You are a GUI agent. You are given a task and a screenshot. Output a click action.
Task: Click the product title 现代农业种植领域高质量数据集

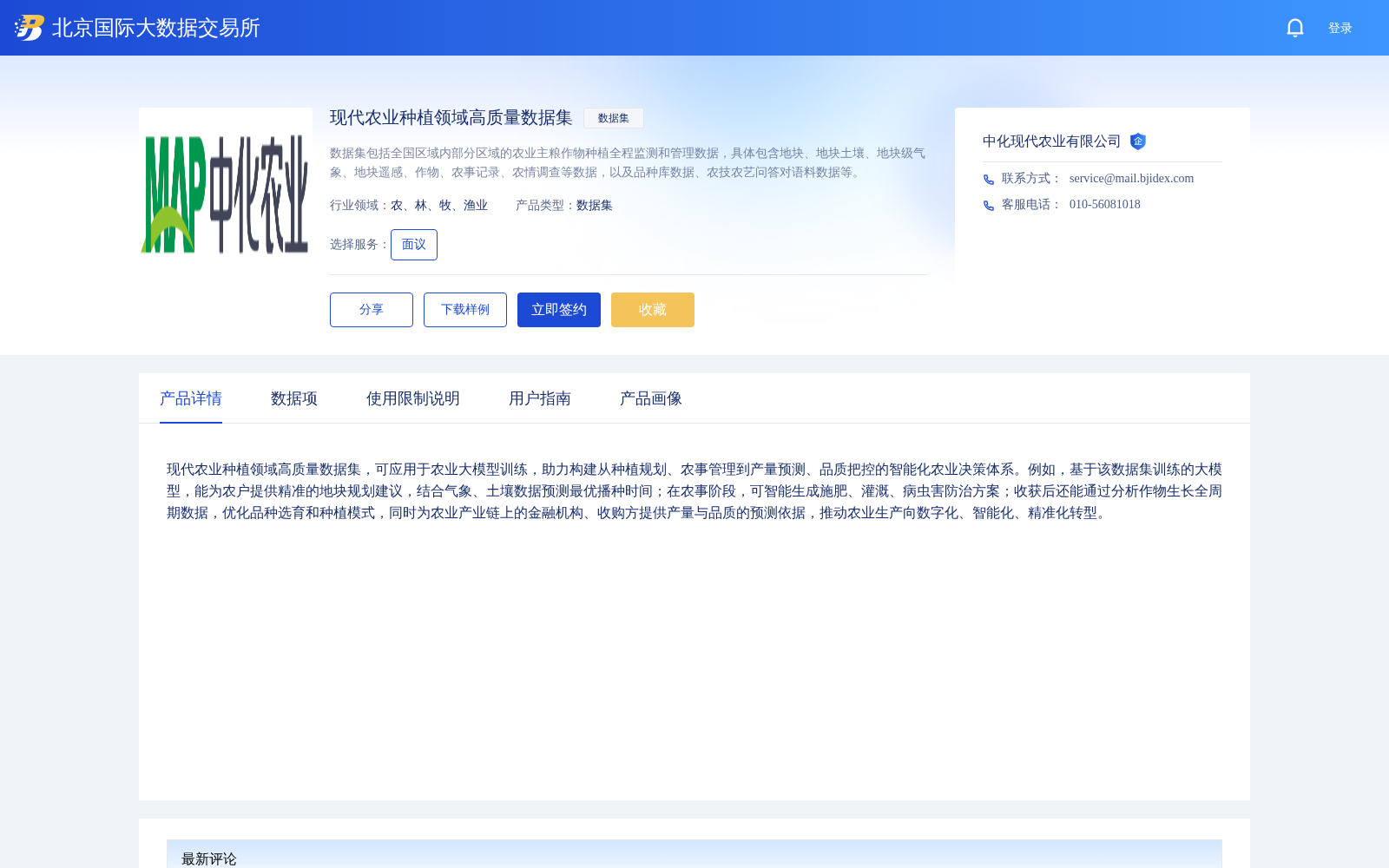pos(451,118)
